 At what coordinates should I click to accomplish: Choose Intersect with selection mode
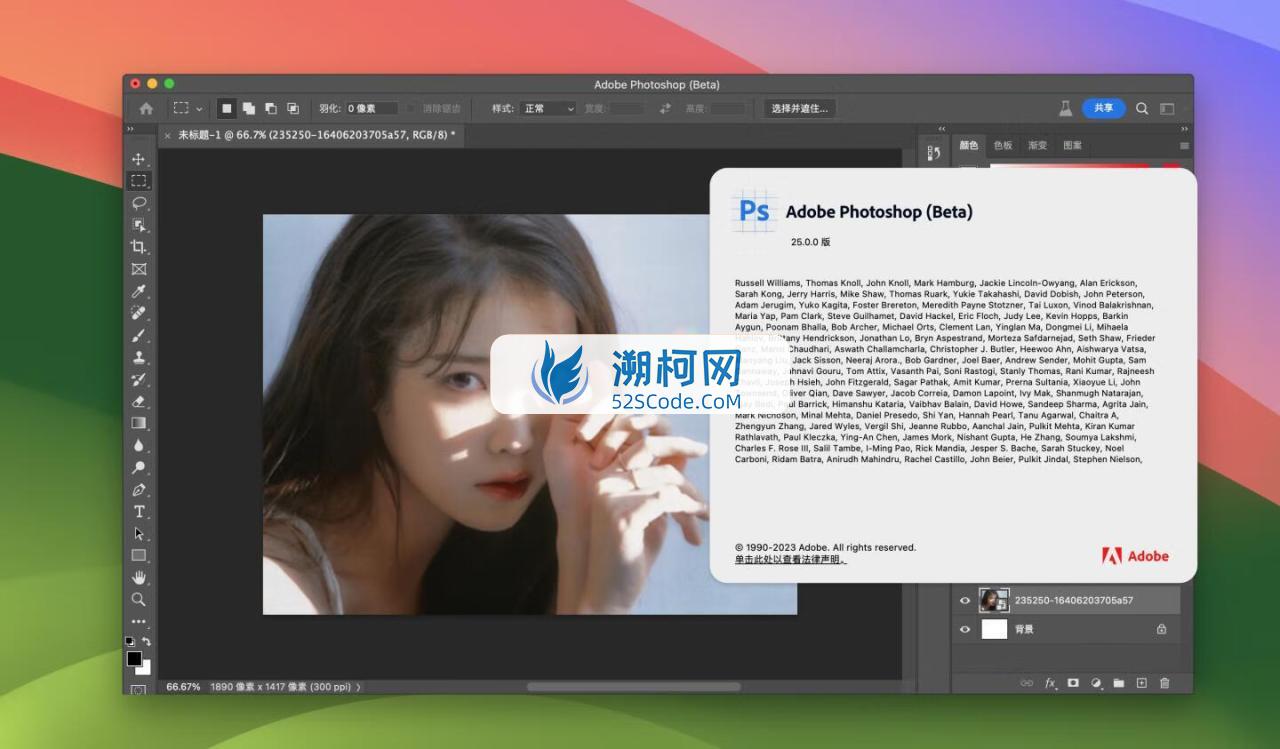coord(293,108)
